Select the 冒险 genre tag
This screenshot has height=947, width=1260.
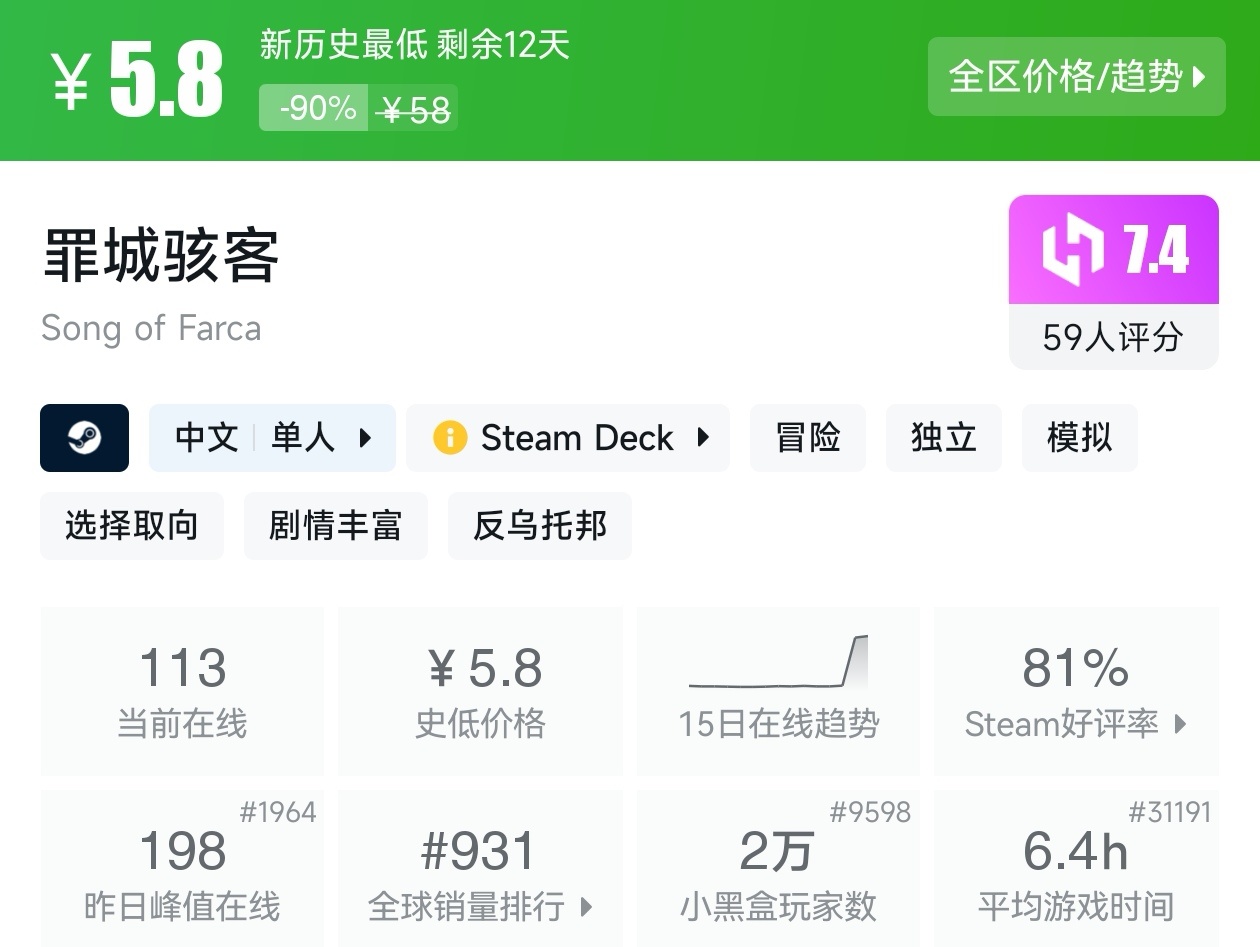click(x=807, y=438)
